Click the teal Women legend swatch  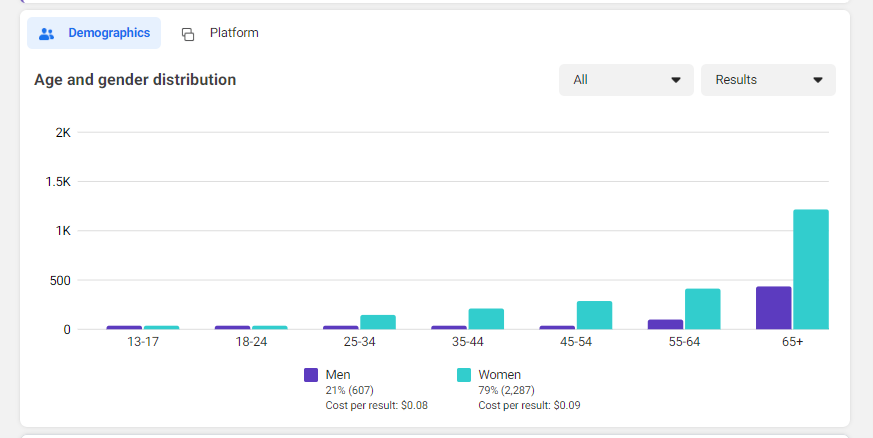click(x=464, y=375)
